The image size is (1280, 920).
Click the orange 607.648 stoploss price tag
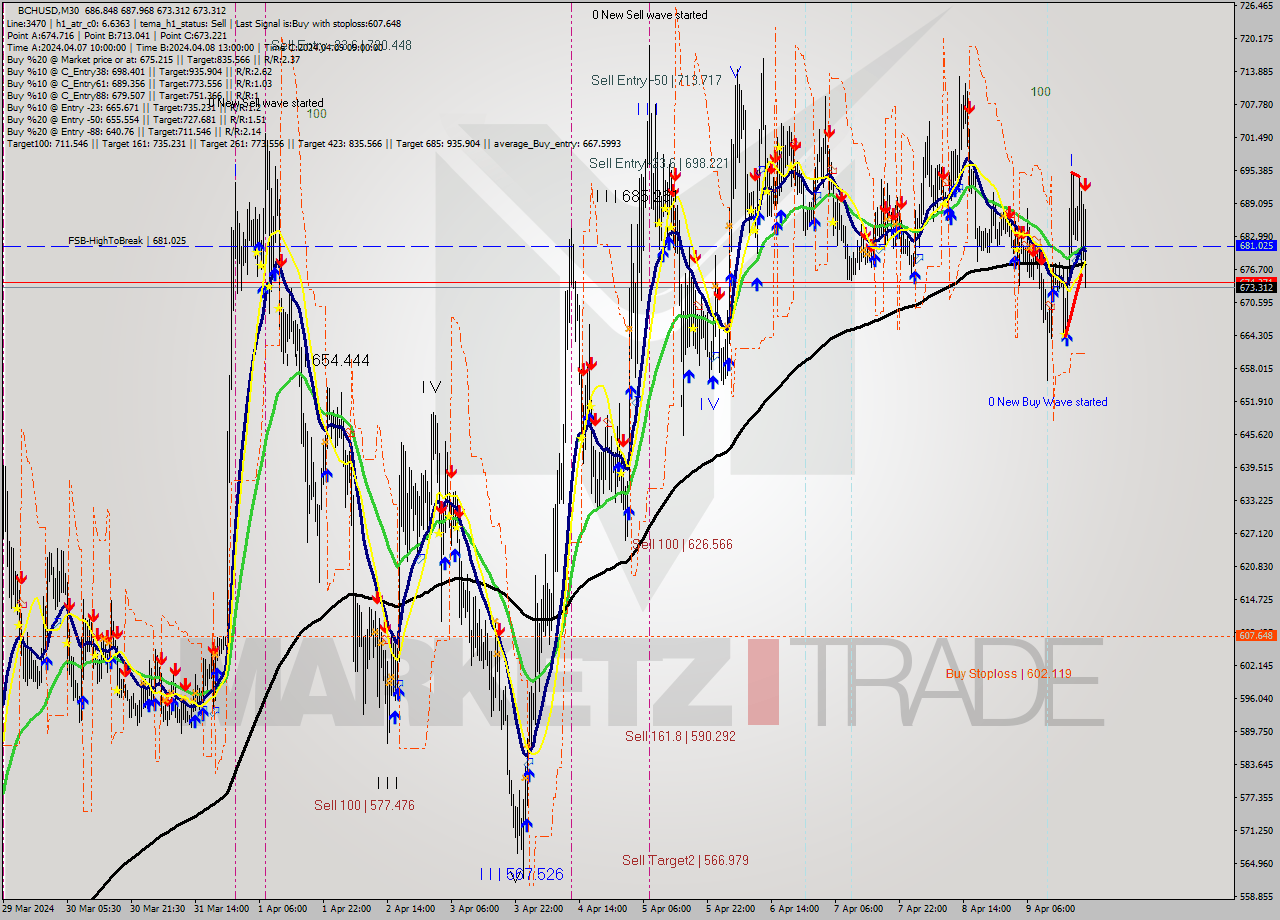(x=1256, y=635)
